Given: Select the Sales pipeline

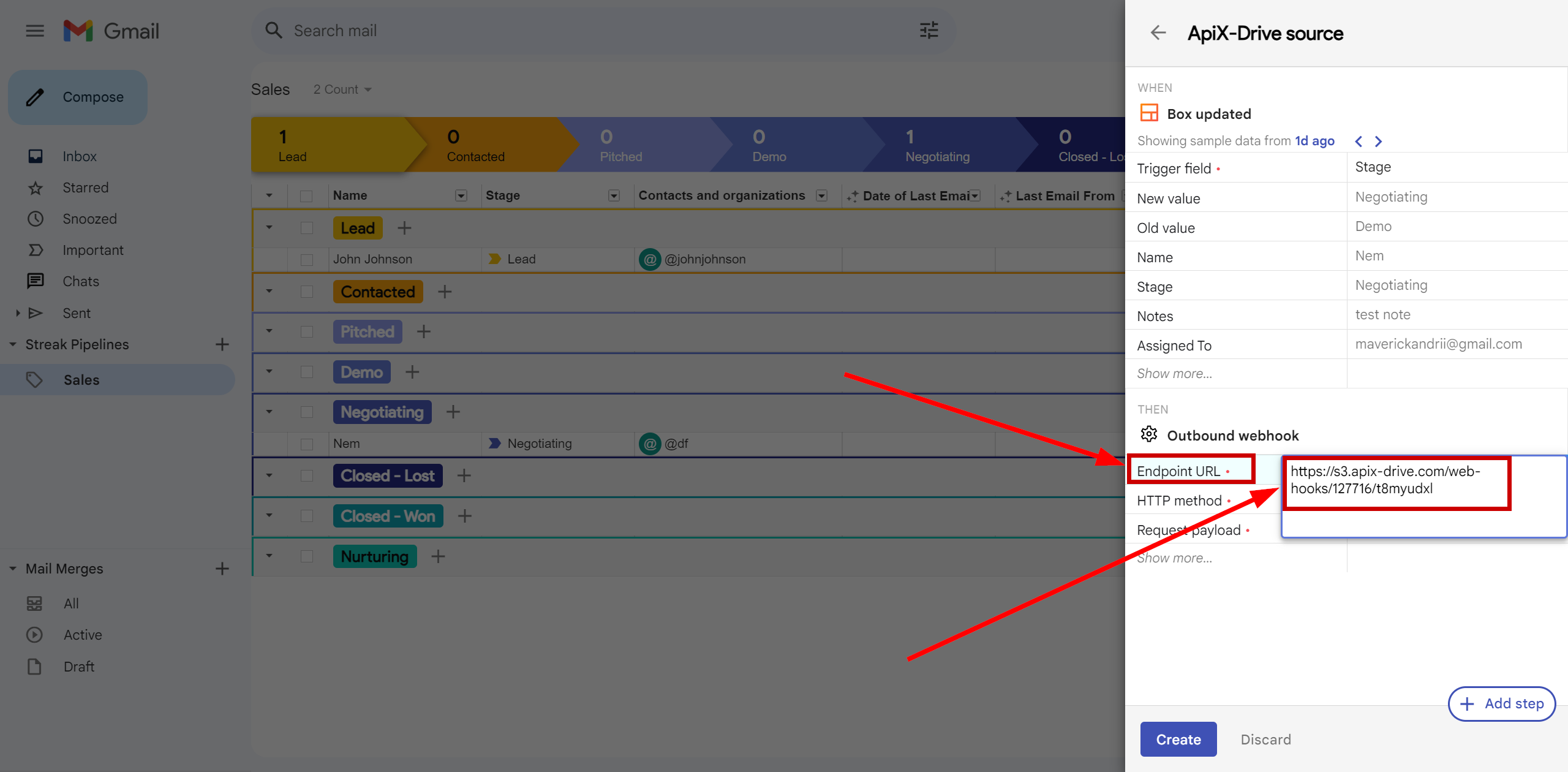Looking at the screenshot, I should coord(118,380).
